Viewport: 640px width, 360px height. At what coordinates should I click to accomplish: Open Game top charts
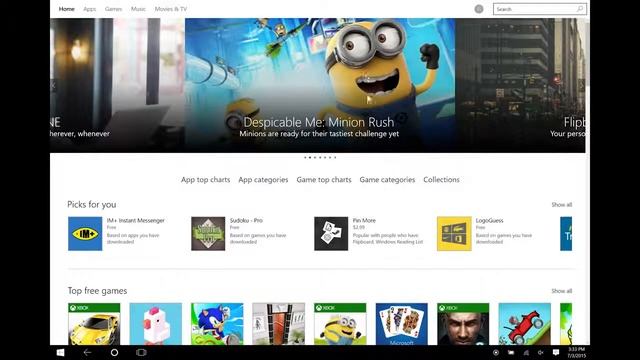tap(324, 180)
